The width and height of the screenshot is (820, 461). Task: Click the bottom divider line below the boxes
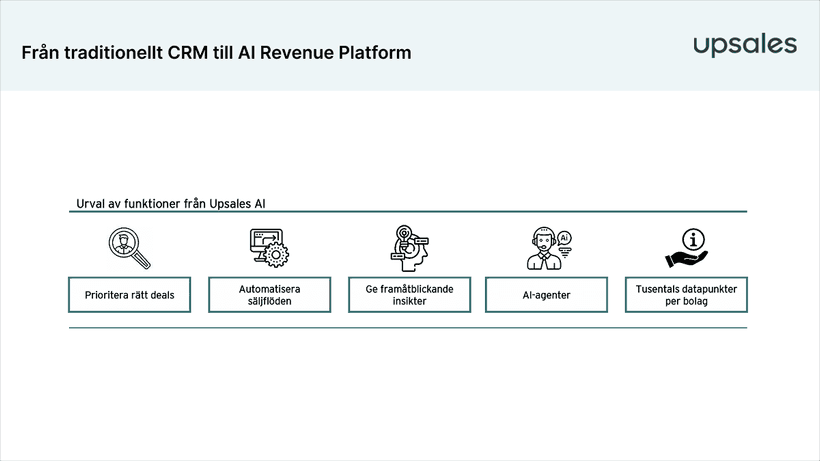point(408,328)
